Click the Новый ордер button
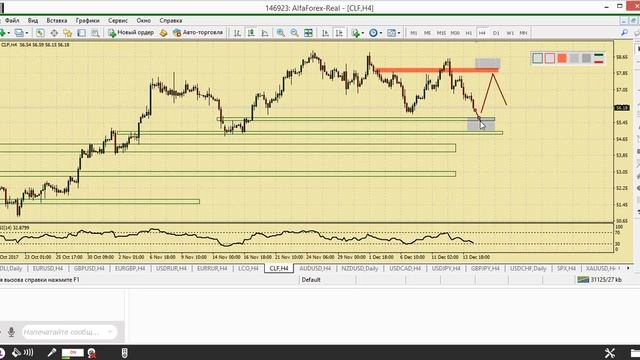This screenshot has width=640, height=360. pos(131,33)
